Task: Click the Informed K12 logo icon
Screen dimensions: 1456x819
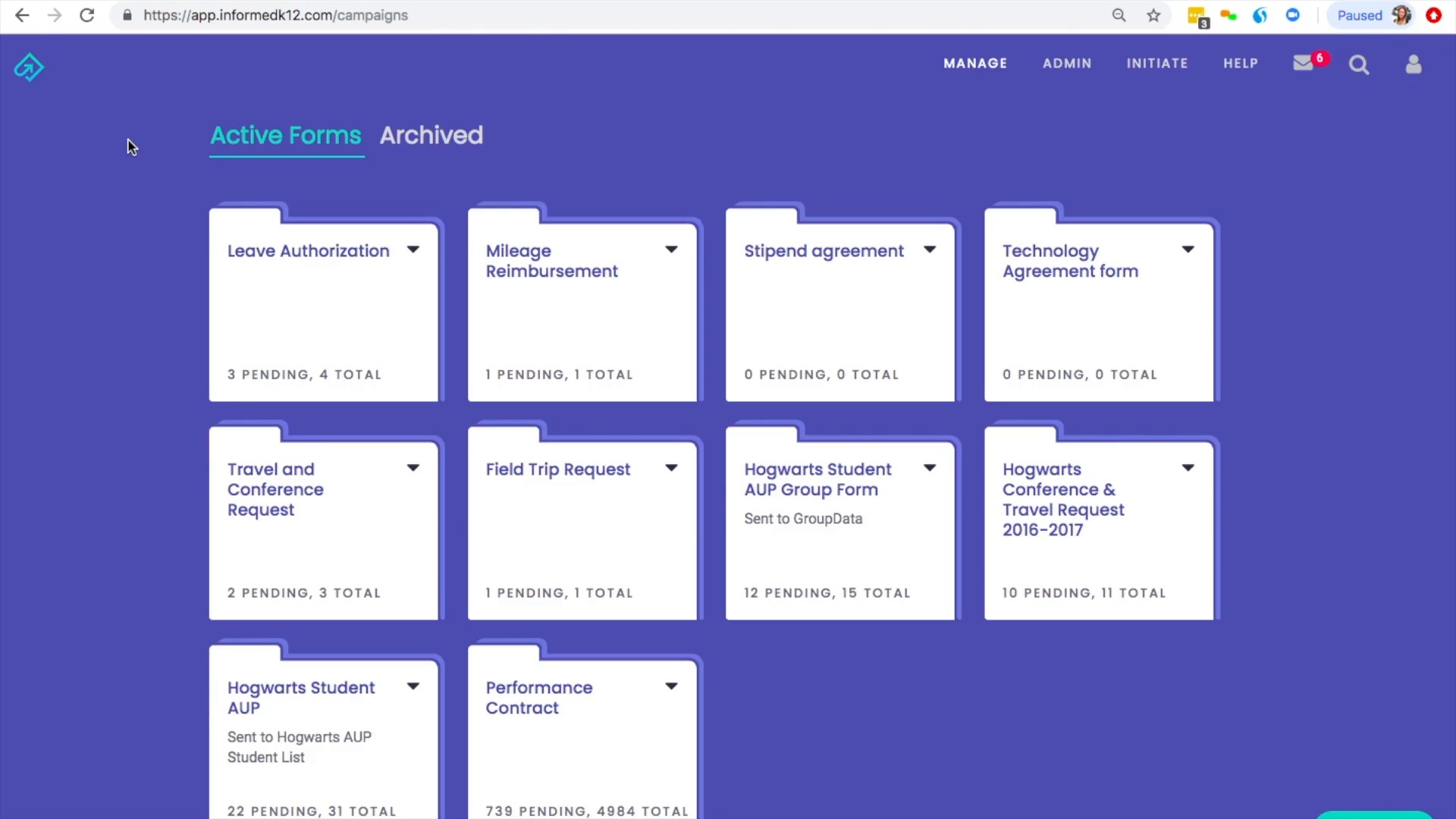Action: coord(29,67)
